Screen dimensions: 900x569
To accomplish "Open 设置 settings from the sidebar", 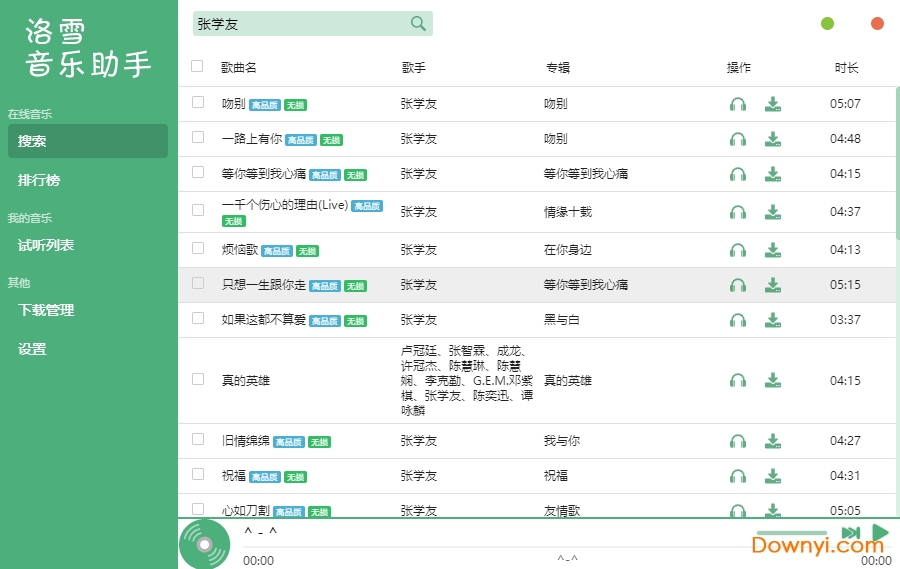I will (x=32, y=349).
